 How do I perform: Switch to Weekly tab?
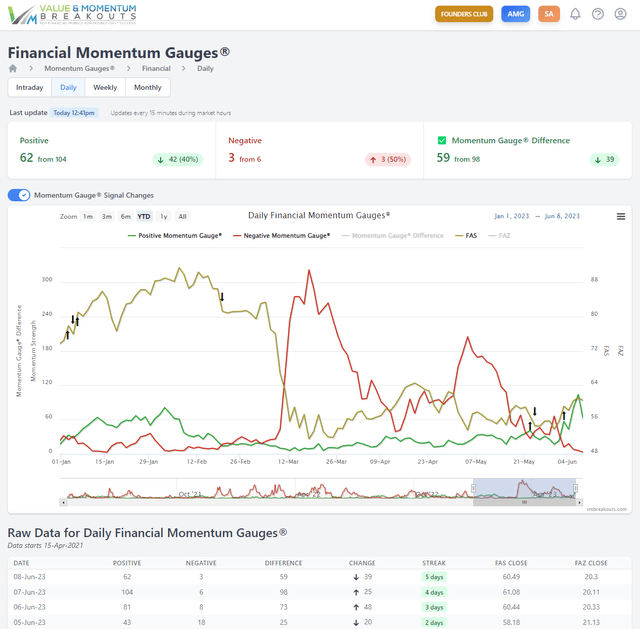tap(105, 87)
